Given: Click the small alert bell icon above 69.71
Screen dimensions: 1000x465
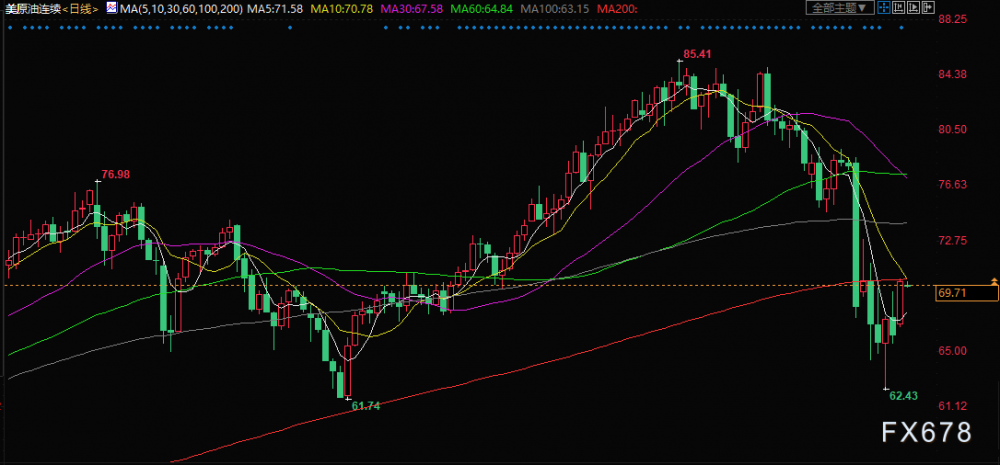Looking at the screenshot, I should [x=994, y=281].
